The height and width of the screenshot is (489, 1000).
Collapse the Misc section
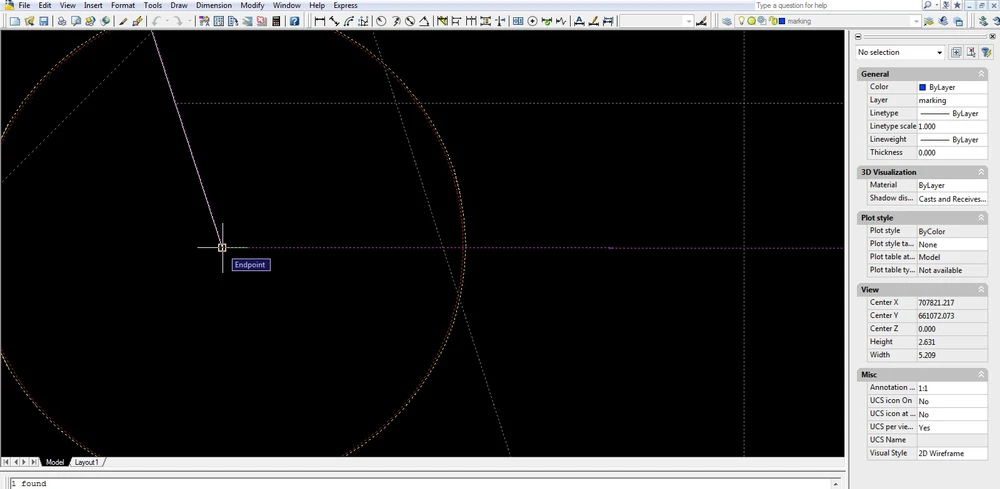[x=981, y=375]
